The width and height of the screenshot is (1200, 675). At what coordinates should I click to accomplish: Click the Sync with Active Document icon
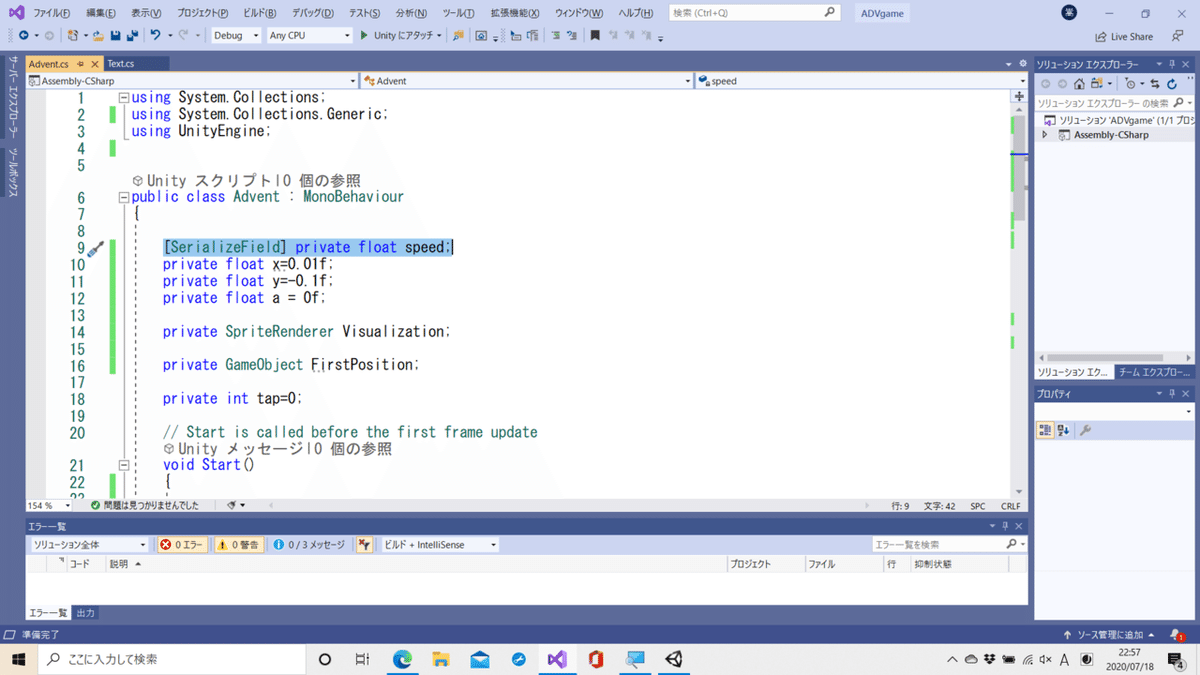tap(1155, 83)
